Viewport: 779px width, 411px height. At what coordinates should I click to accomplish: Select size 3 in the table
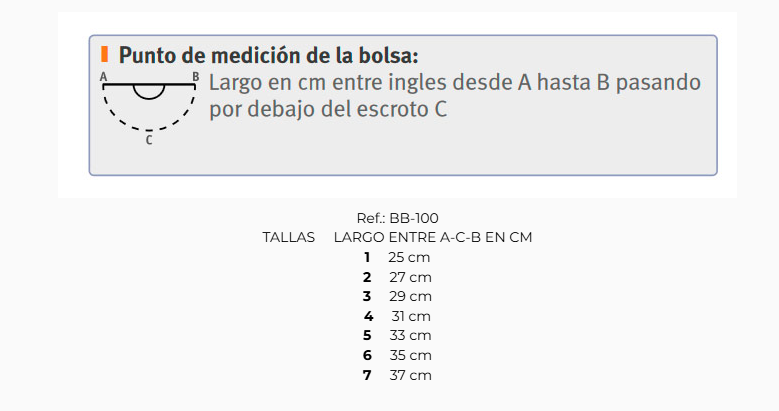367,296
